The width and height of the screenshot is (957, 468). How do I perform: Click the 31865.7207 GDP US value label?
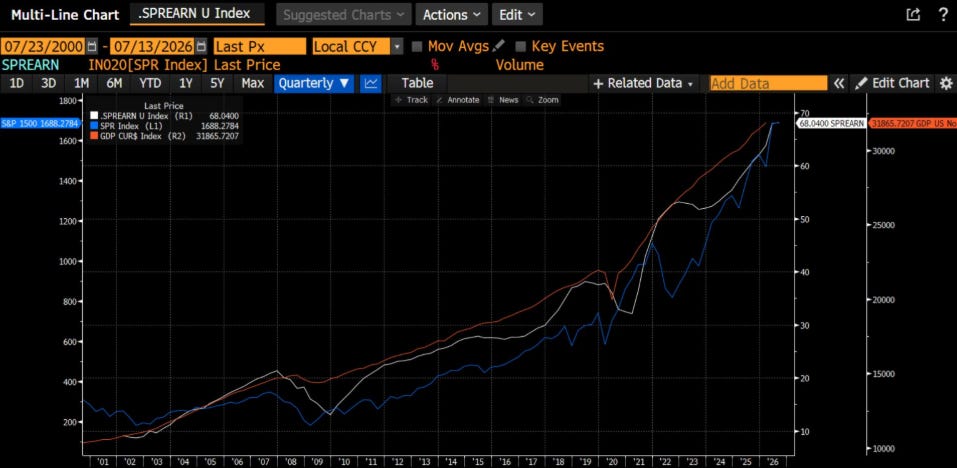click(912, 123)
